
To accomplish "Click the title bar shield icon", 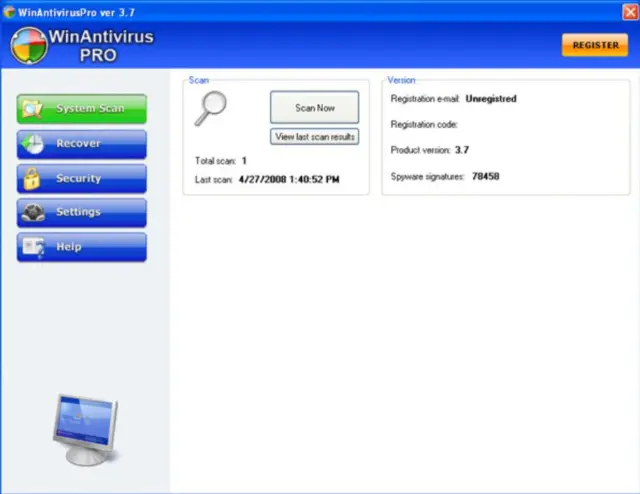I will (9, 12).
